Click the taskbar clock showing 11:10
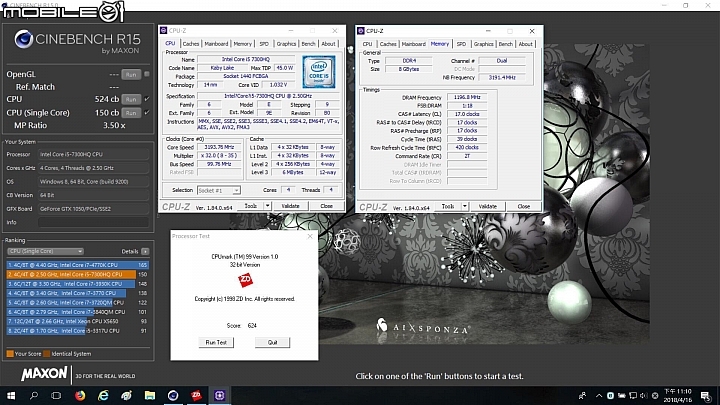 point(678,395)
